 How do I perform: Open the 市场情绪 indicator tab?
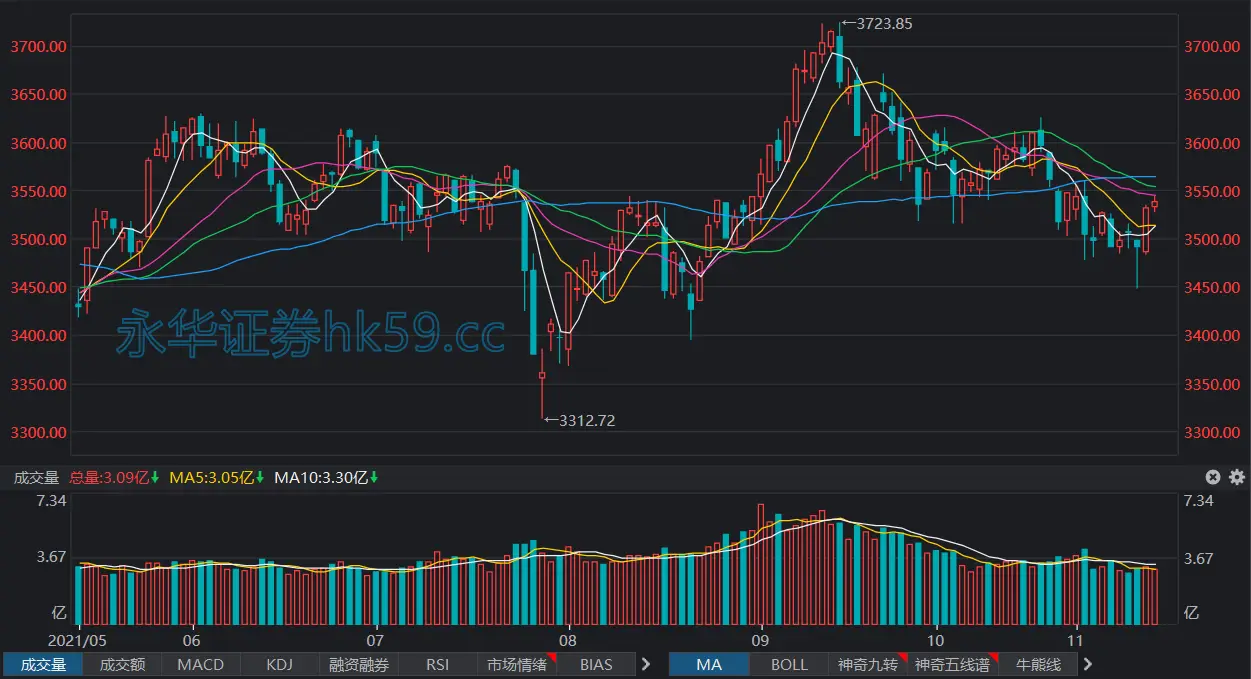click(x=517, y=664)
